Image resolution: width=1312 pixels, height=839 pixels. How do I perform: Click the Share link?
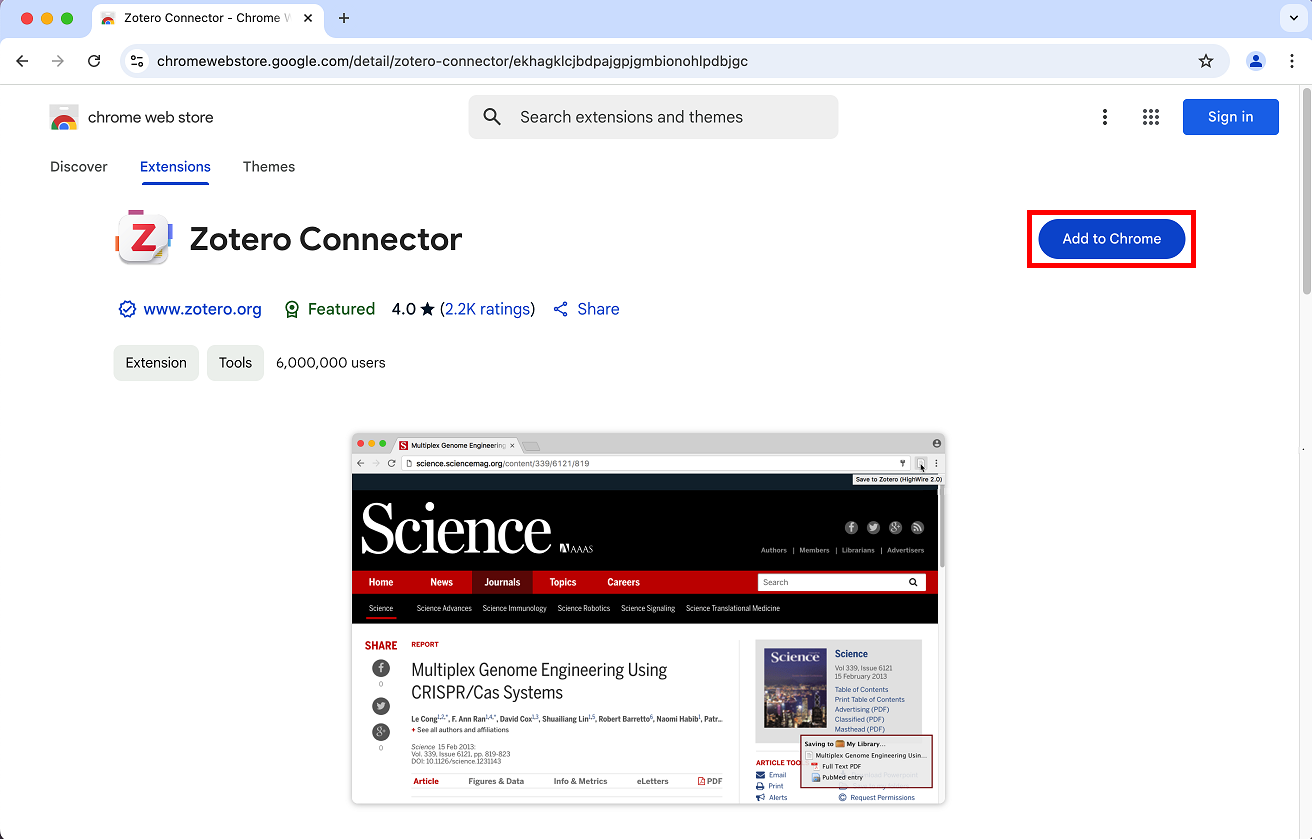(x=597, y=309)
